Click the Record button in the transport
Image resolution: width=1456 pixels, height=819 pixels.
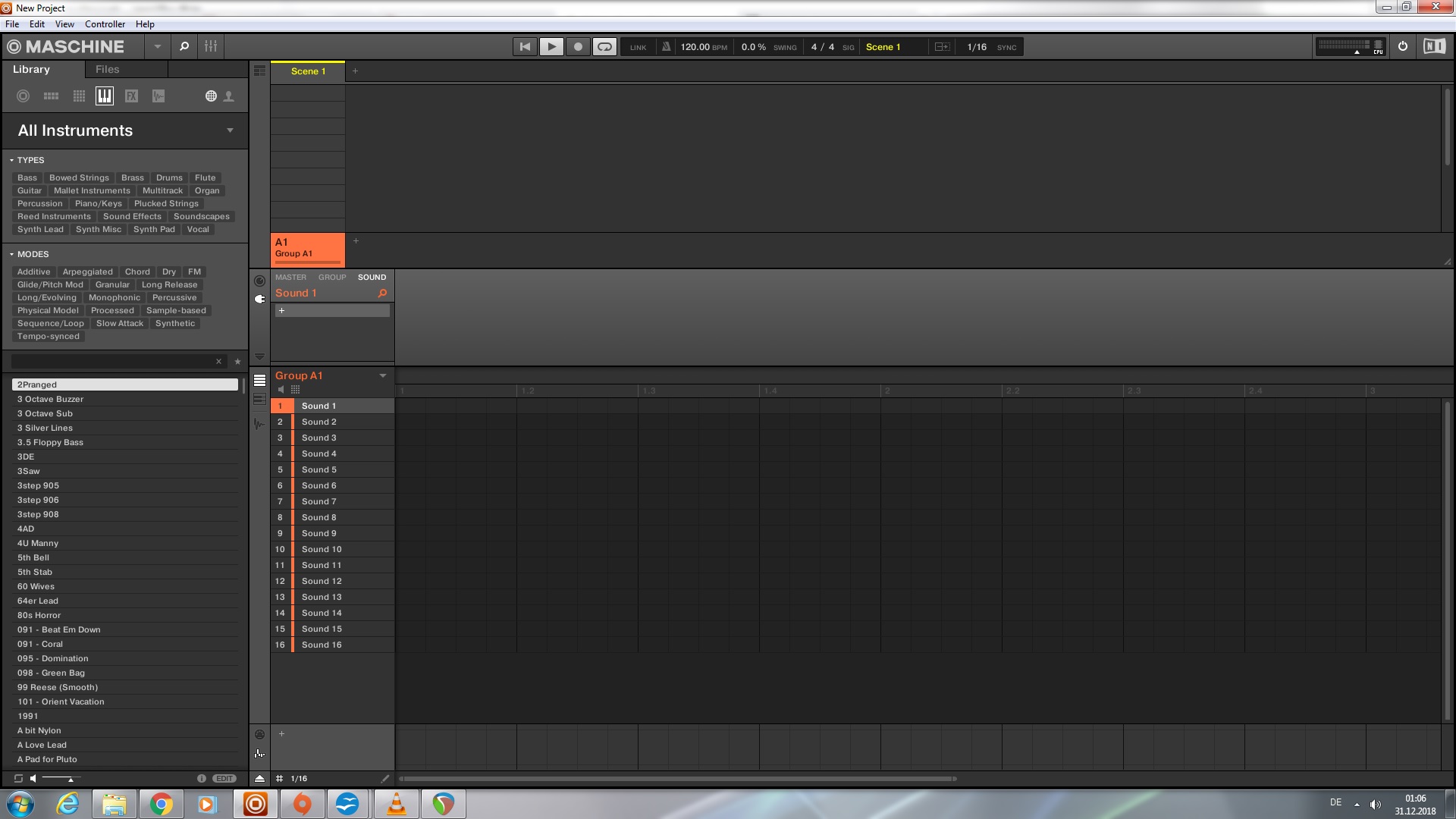point(578,47)
